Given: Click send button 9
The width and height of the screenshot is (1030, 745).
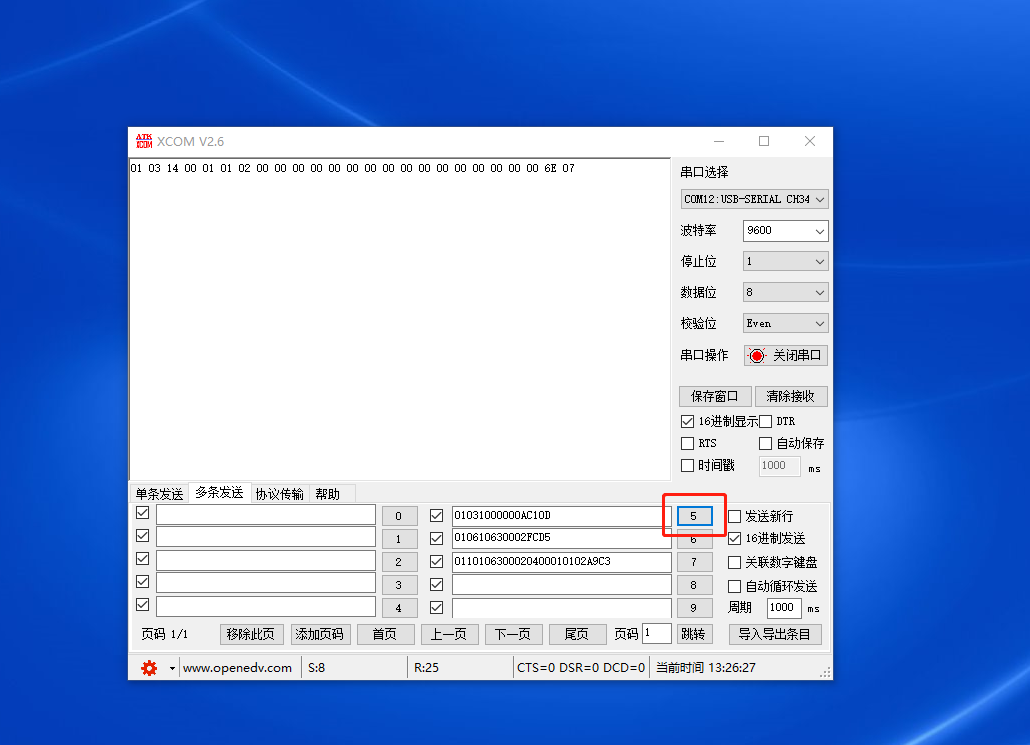Looking at the screenshot, I should pos(694,608).
